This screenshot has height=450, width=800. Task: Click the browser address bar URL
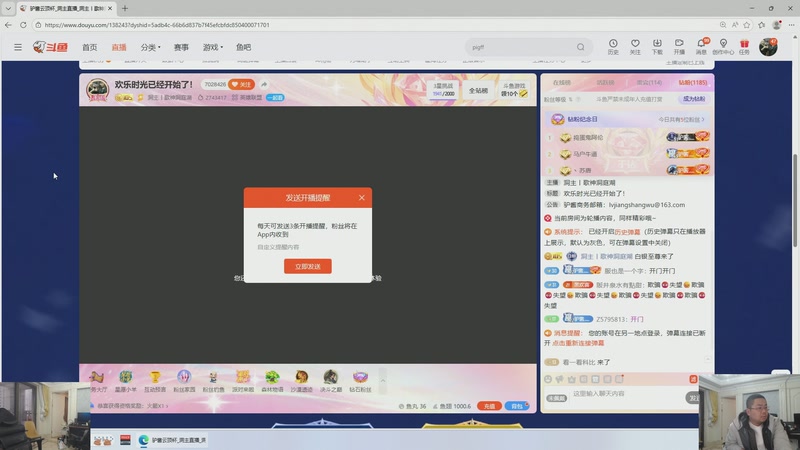pyautogui.click(x=157, y=24)
